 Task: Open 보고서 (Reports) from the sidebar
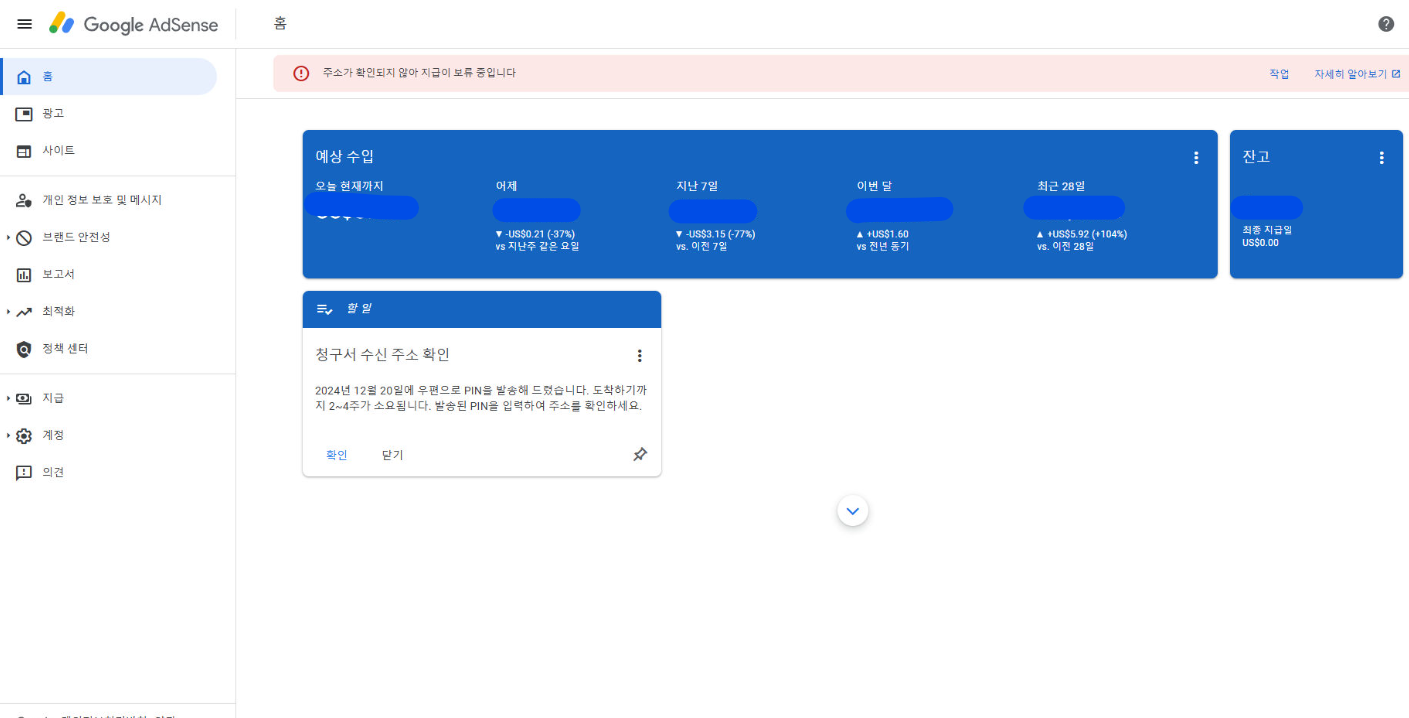point(24,274)
